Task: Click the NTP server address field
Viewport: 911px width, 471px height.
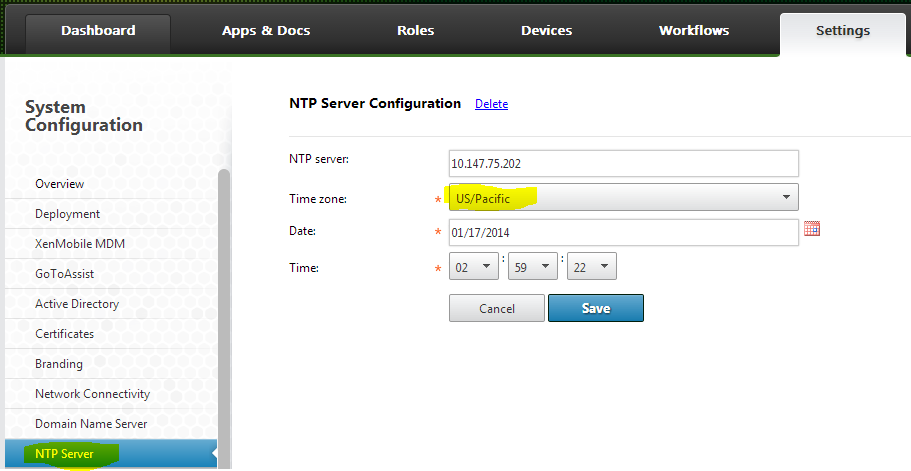Action: click(624, 163)
